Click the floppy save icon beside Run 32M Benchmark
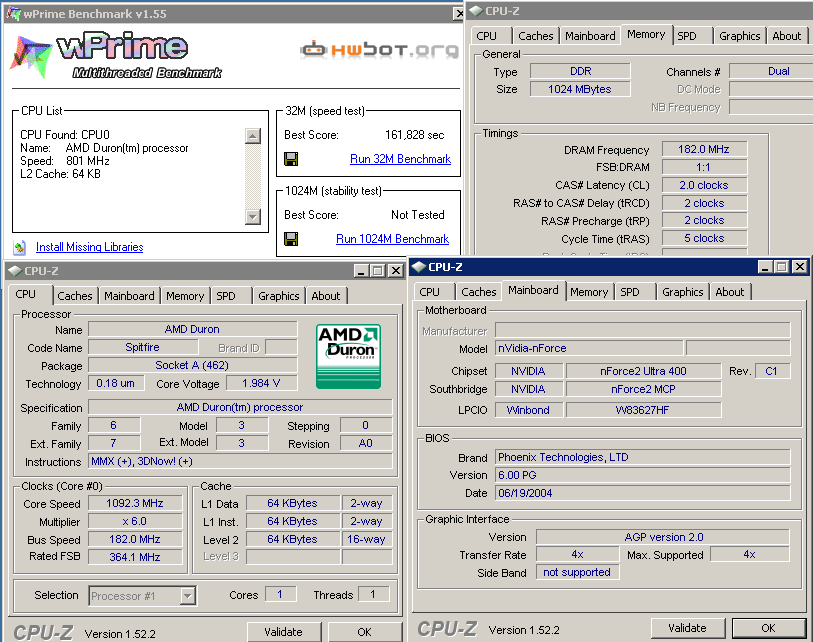The height and width of the screenshot is (642, 813). pos(291,159)
